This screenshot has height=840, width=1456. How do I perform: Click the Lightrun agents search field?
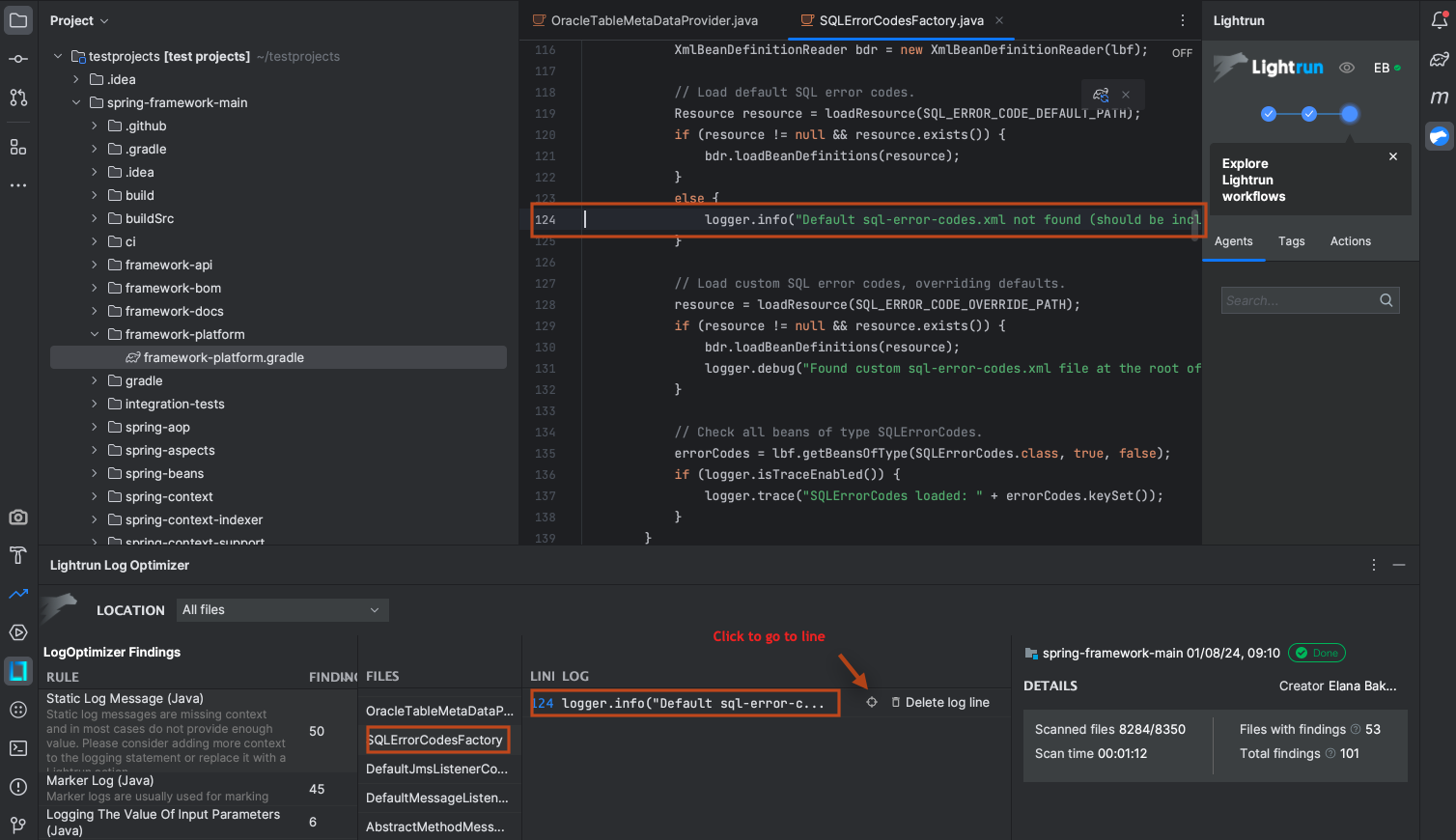pos(1299,300)
